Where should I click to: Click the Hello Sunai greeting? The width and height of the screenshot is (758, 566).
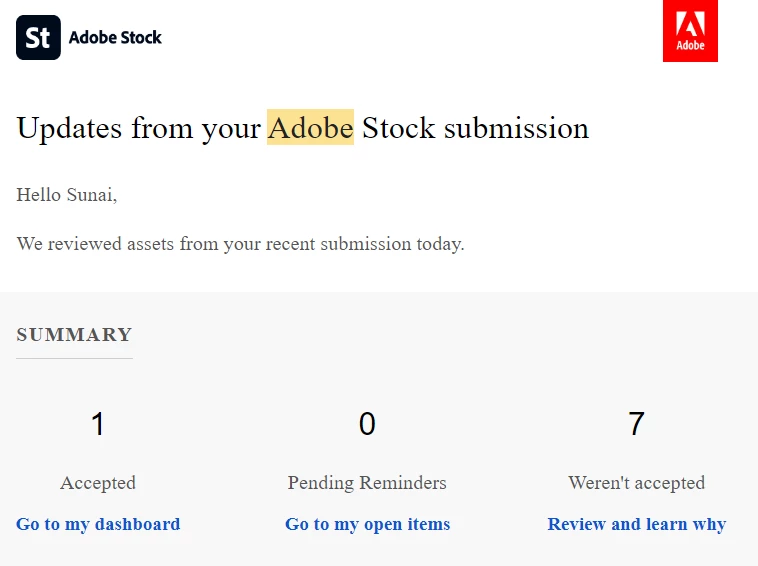66,195
